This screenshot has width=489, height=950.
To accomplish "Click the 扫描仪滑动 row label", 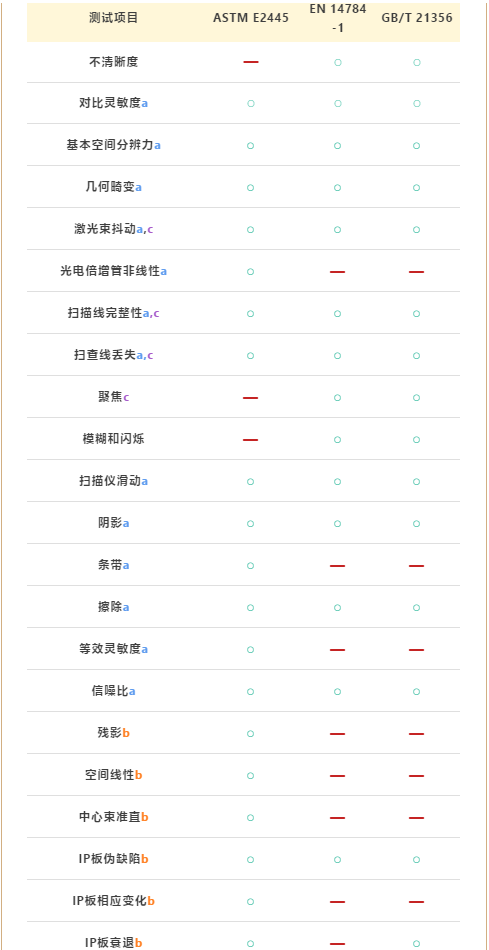I will 110,481.
